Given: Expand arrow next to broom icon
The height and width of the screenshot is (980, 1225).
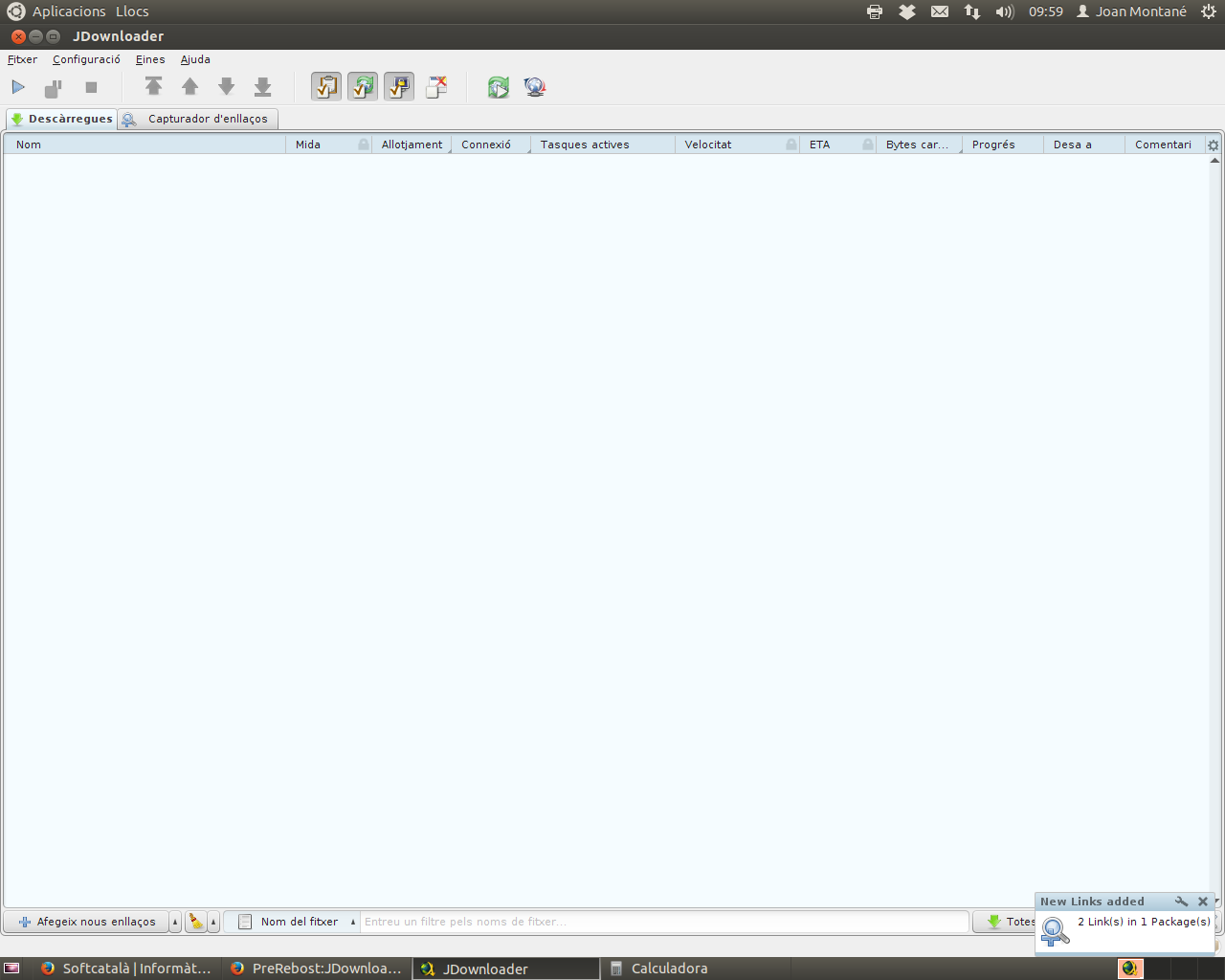Looking at the screenshot, I should point(213,922).
